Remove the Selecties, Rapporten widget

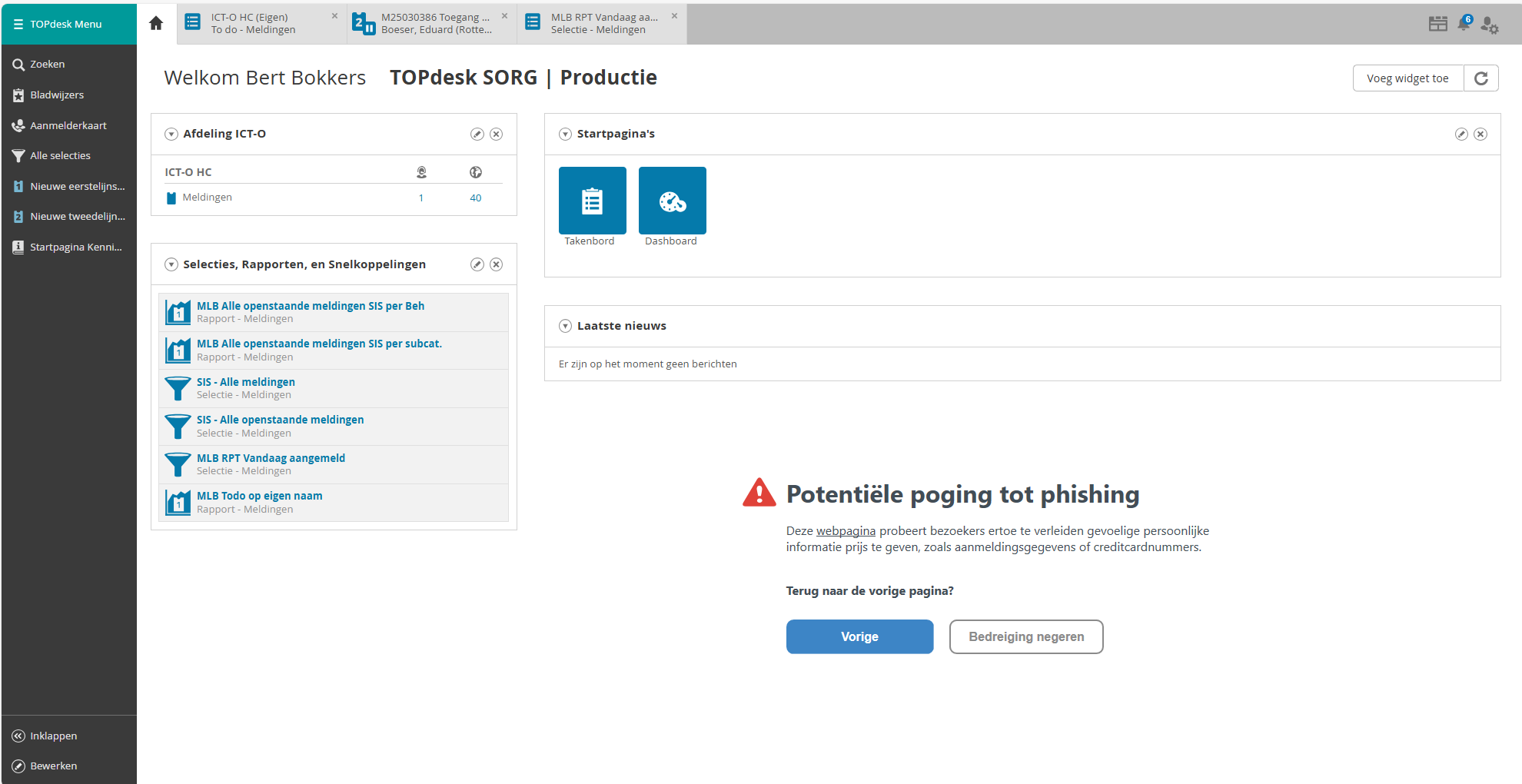click(x=497, y=265)
